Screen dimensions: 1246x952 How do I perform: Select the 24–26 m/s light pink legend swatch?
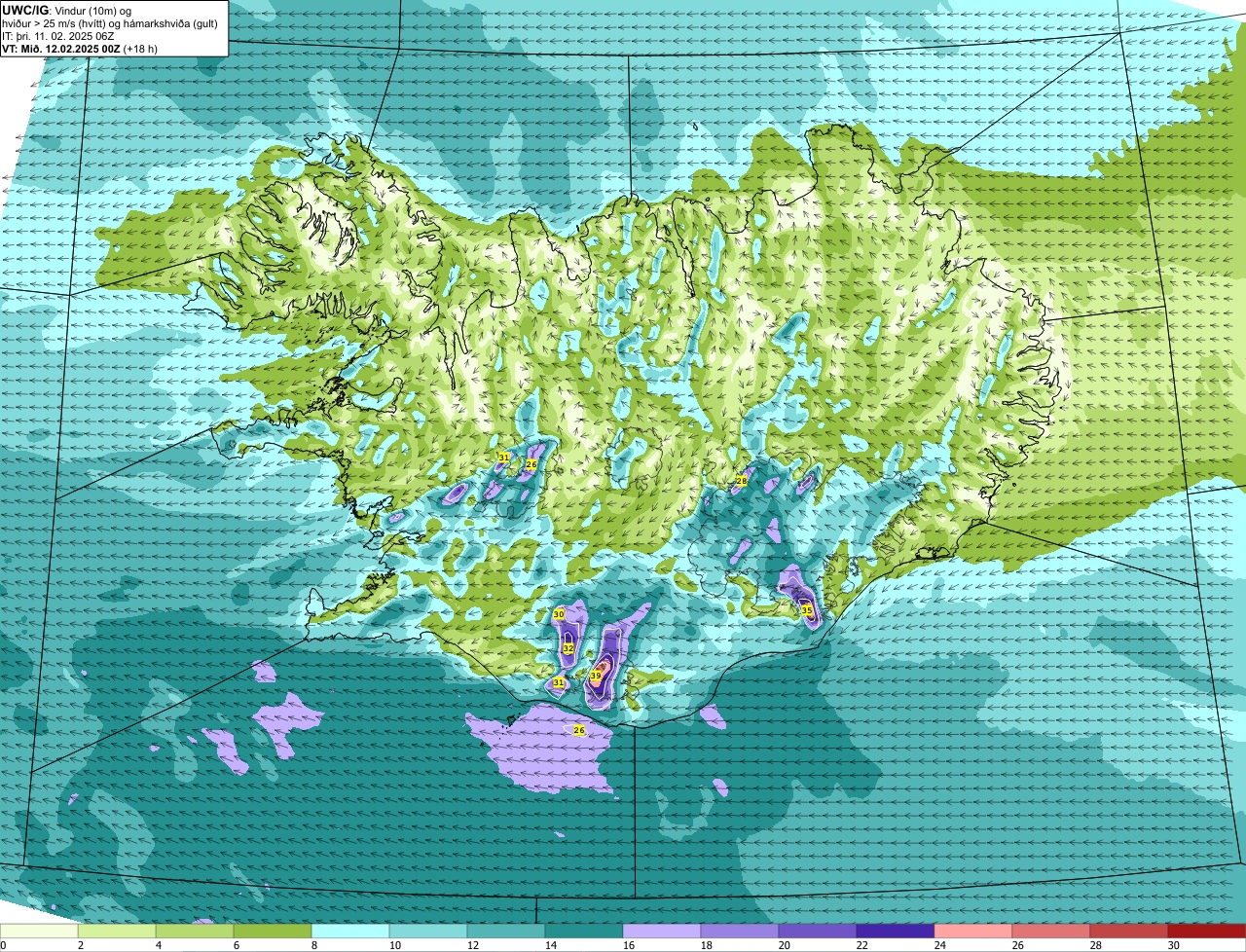point(973,932)
